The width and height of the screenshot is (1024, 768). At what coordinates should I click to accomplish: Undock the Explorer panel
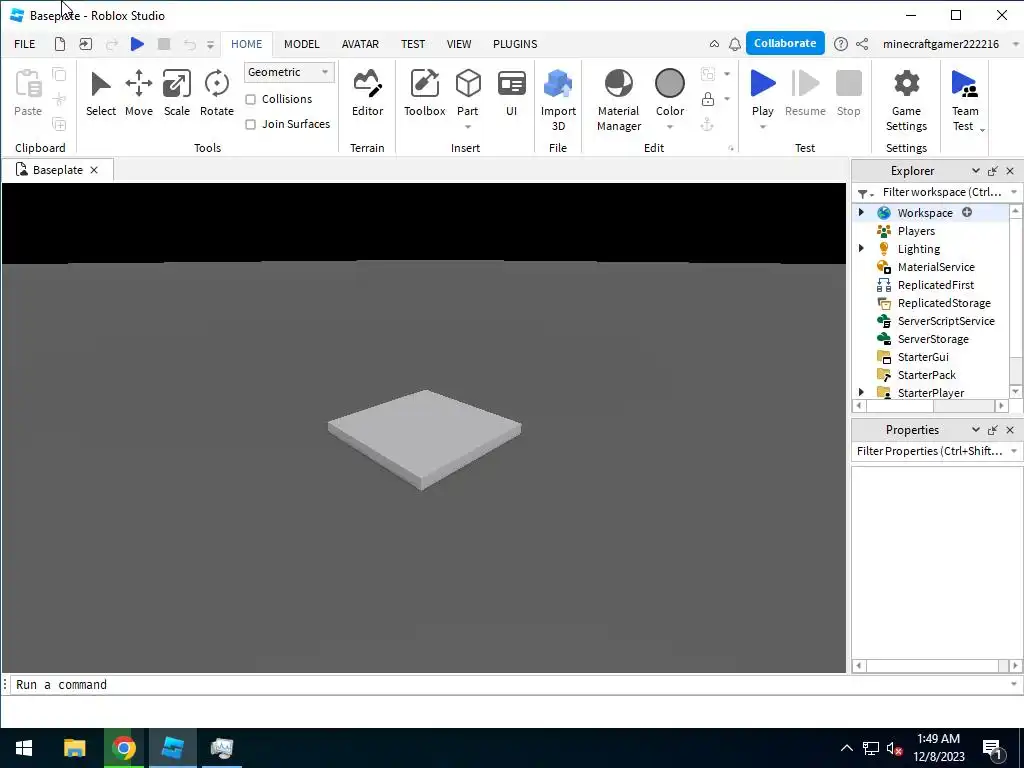[993, 170]
